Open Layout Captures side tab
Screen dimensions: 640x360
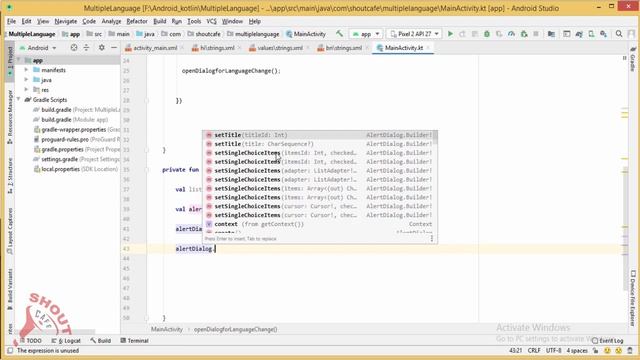click(10, 231)
